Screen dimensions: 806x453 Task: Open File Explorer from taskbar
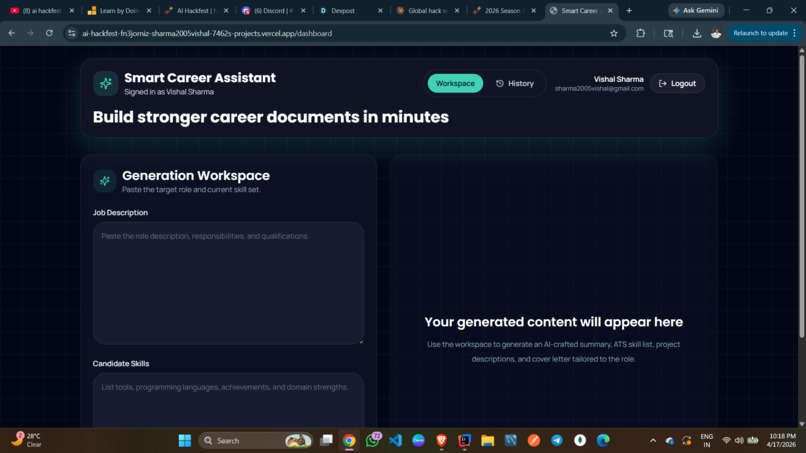tap(487, 441)
